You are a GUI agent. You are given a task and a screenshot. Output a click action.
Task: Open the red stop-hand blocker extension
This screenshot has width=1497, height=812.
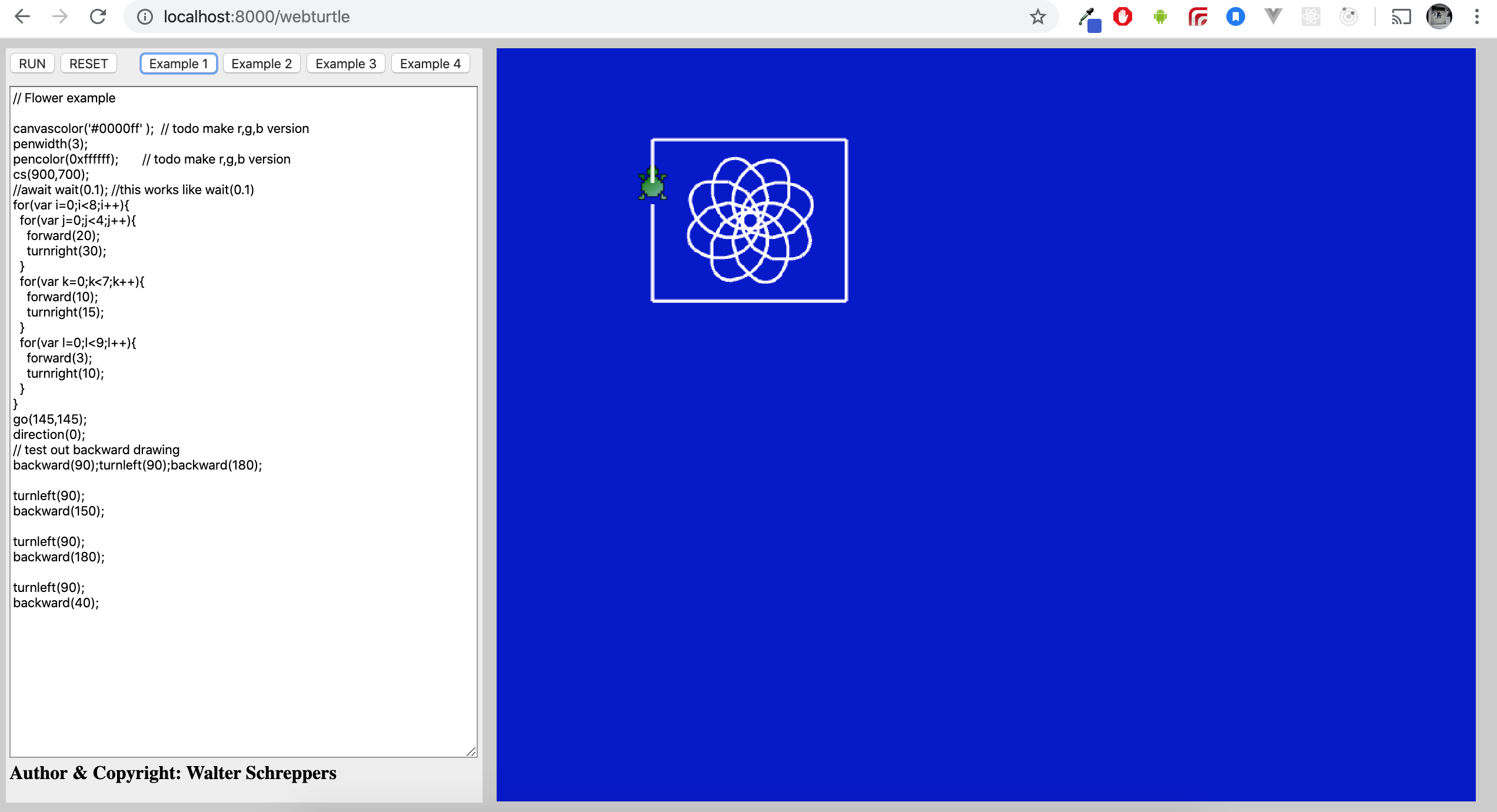click(x=1123, y=16)
